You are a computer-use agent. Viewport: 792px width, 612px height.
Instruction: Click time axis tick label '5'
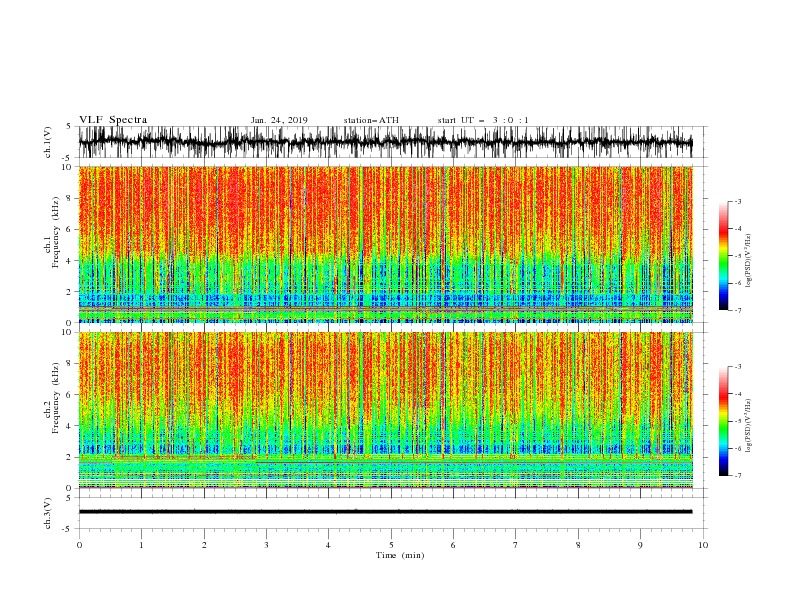[x=391, y=545]
